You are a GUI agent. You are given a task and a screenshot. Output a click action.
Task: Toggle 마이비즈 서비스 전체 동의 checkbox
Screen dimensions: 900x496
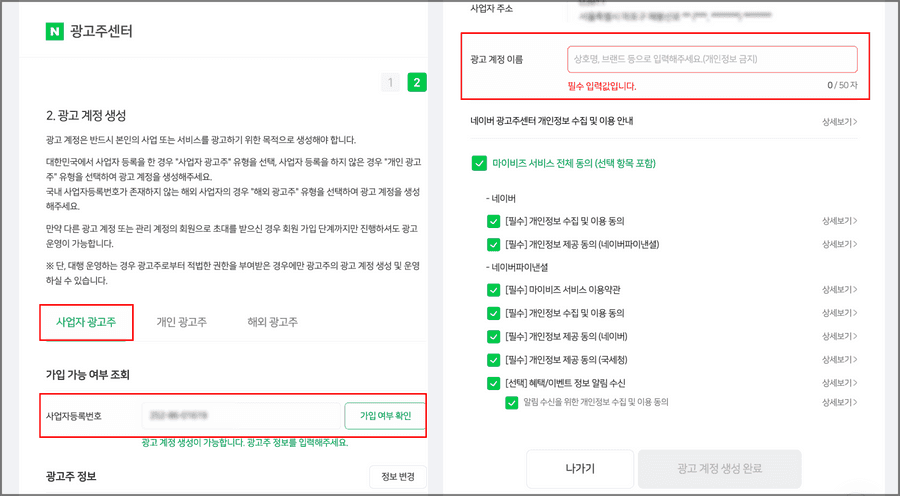point(479,164)
